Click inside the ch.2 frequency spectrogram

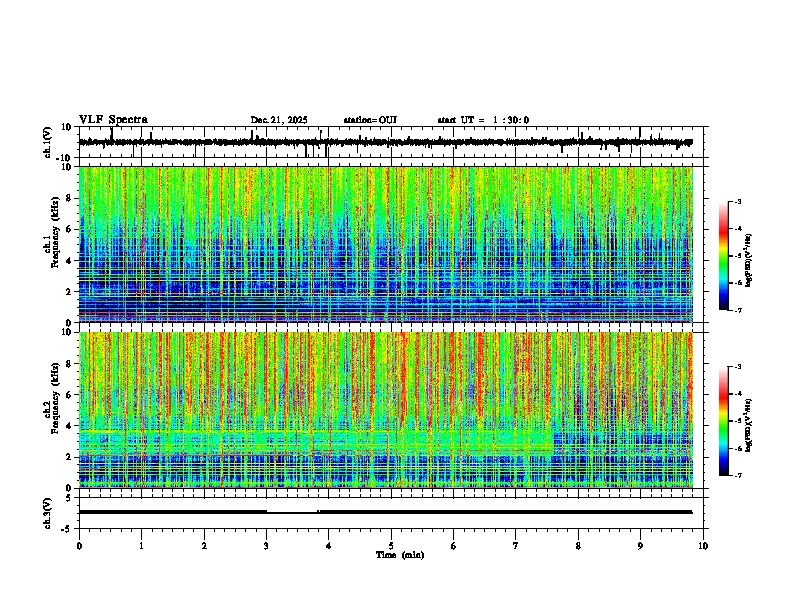386,410
